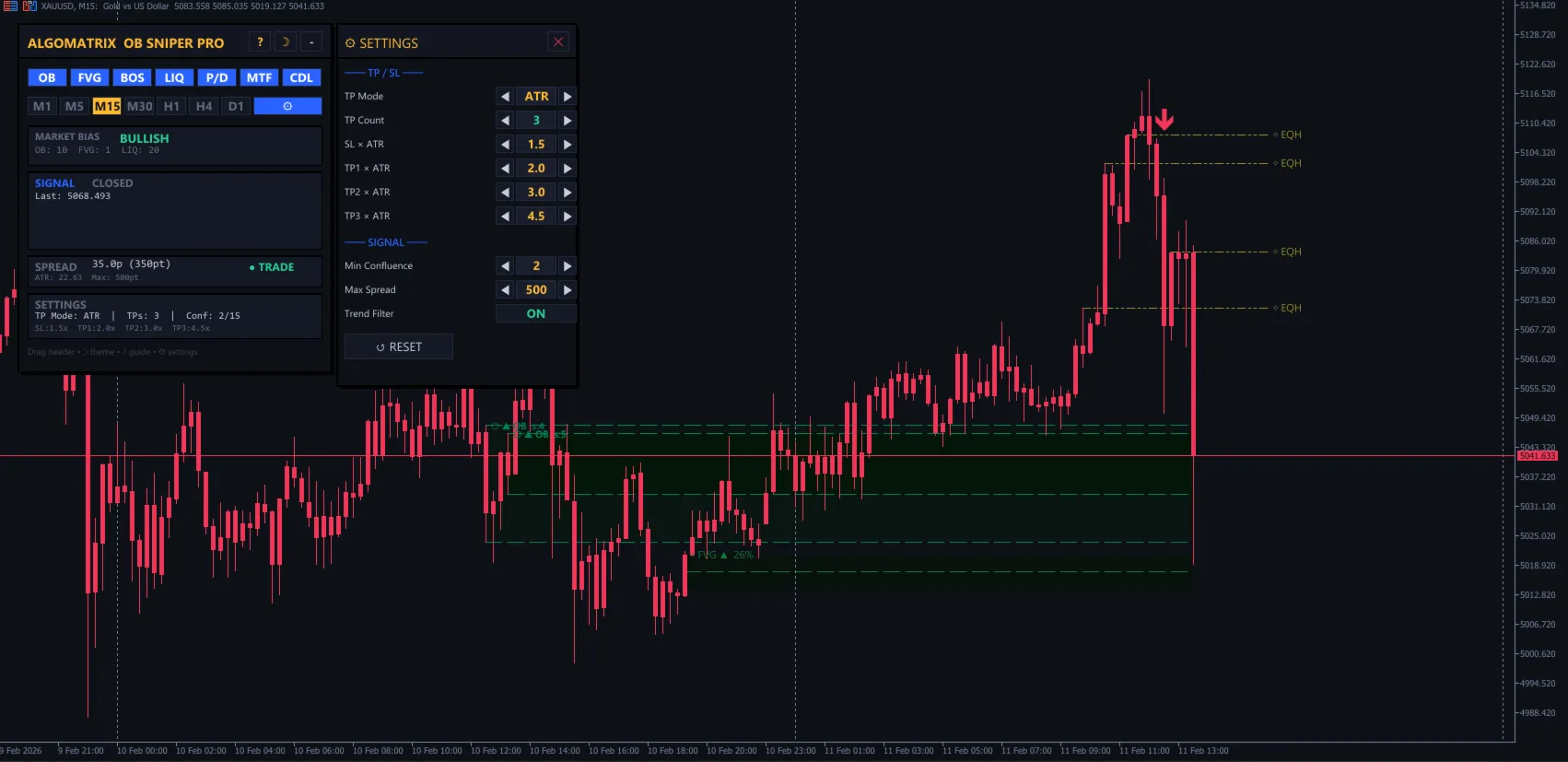Image resolution: width=1568 pixels, height=762 pixels.
Task: Click the Conf: 2/15 settings summary
Action: pos(213,316)
